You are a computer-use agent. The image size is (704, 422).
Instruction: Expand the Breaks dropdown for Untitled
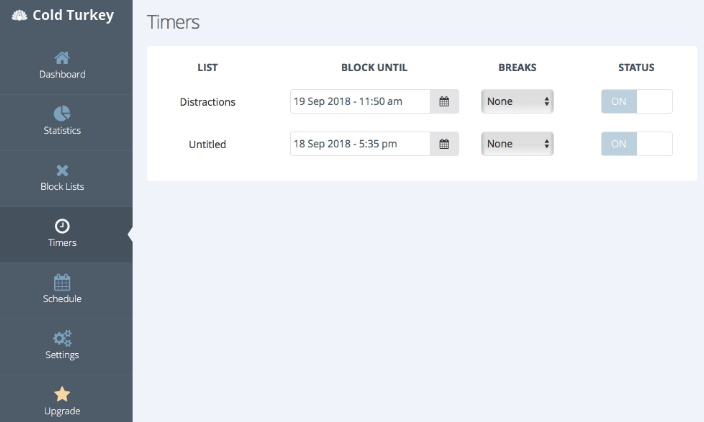[517, 144]
